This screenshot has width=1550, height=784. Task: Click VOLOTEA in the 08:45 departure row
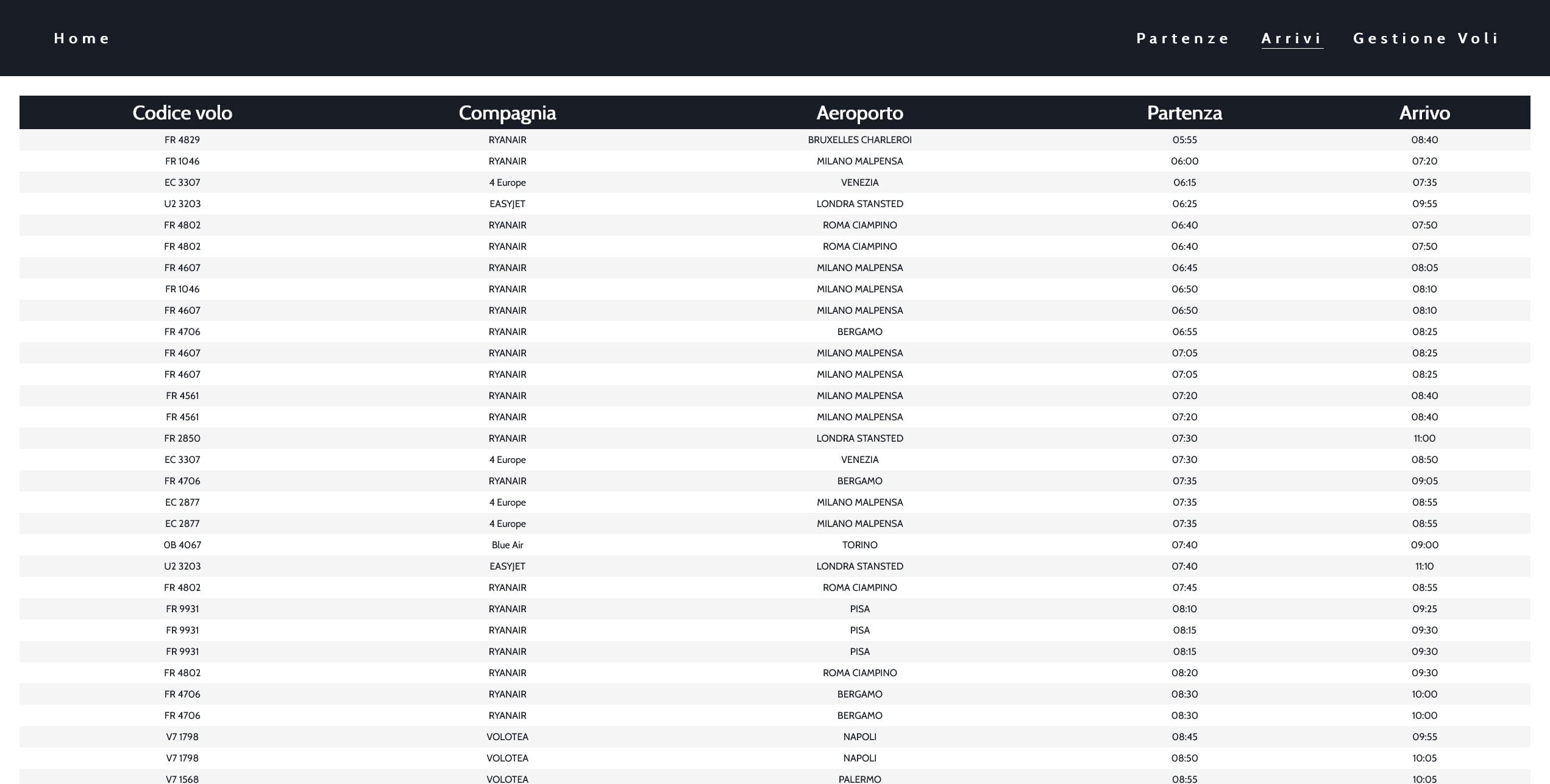(507, 736)
